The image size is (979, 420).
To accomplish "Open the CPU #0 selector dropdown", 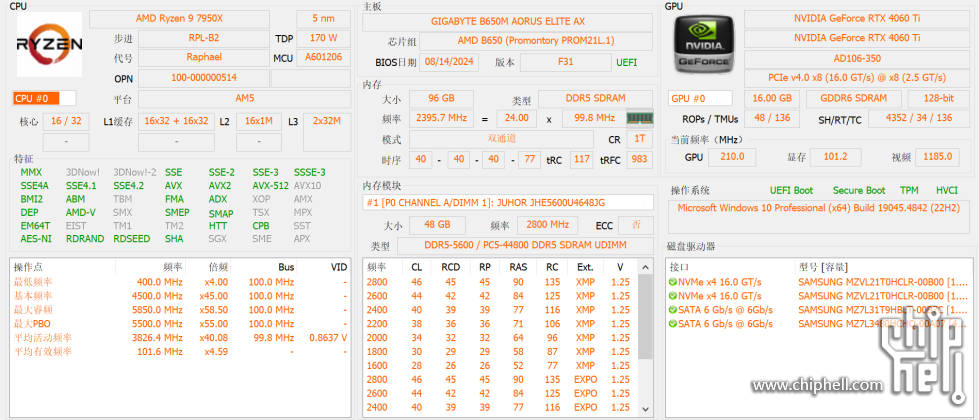I will (44, 98).
